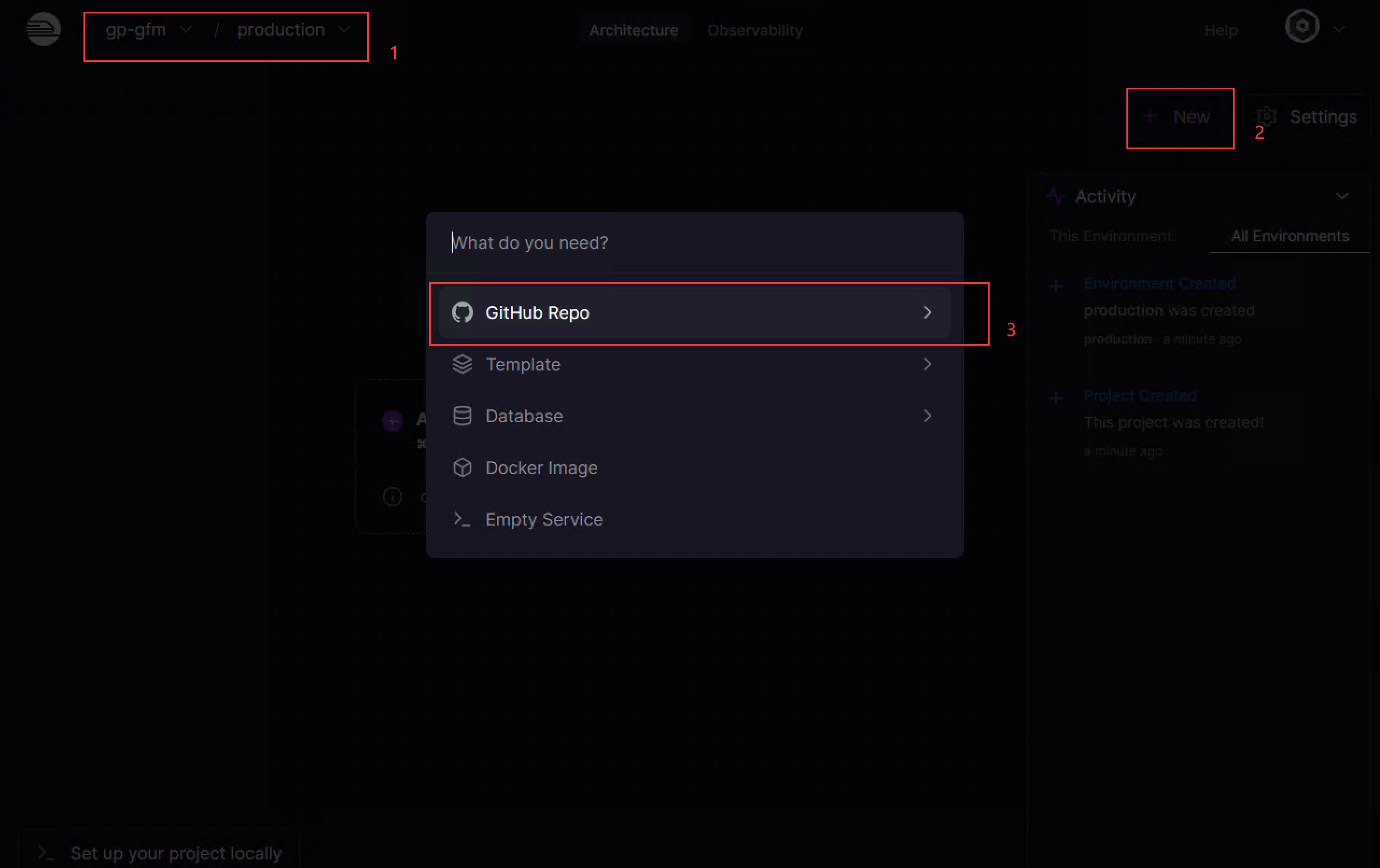Click the Activity pulse icon

coord(1055,197)
